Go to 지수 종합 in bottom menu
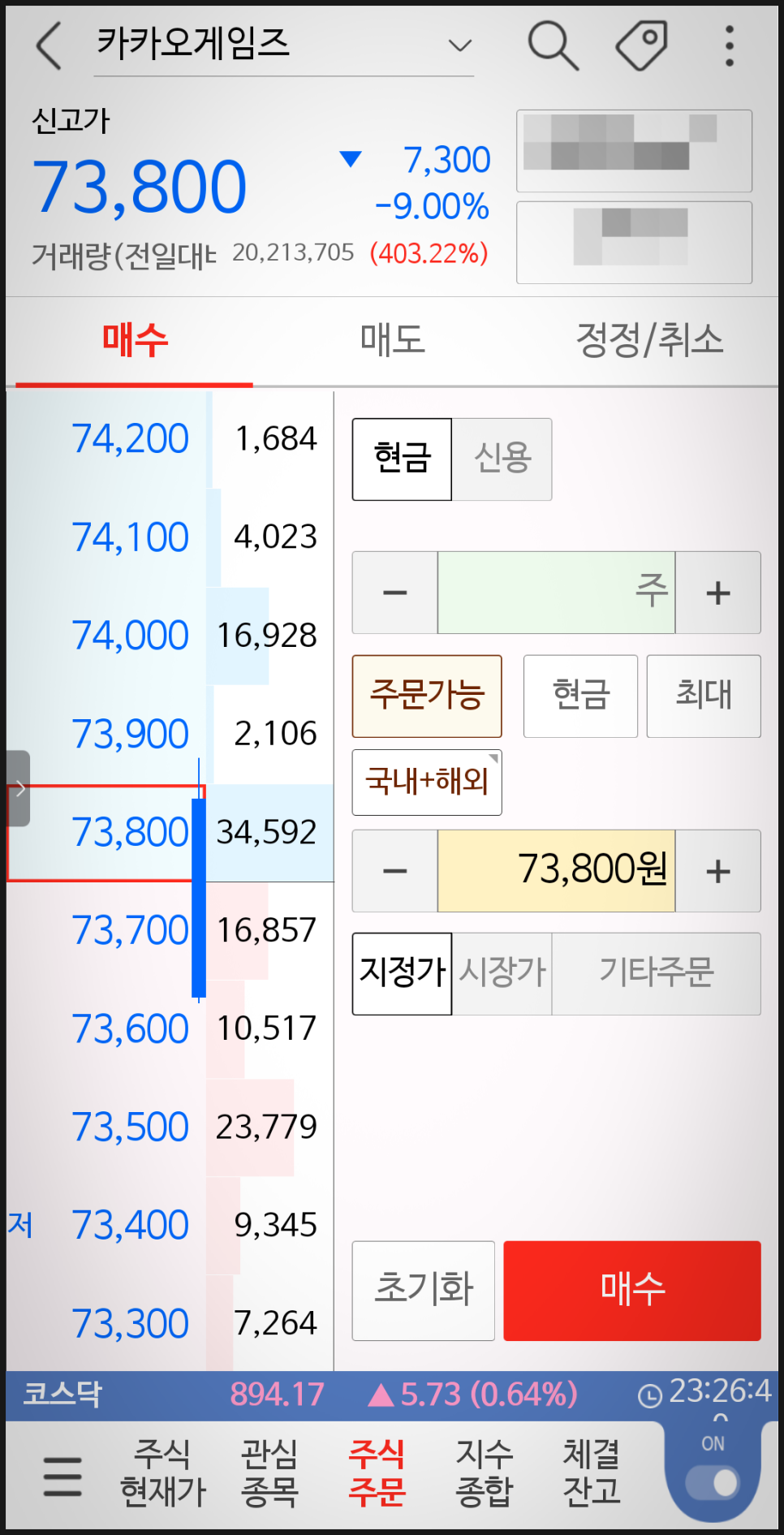784x1535 pixels. click(x=485, y=1472)
